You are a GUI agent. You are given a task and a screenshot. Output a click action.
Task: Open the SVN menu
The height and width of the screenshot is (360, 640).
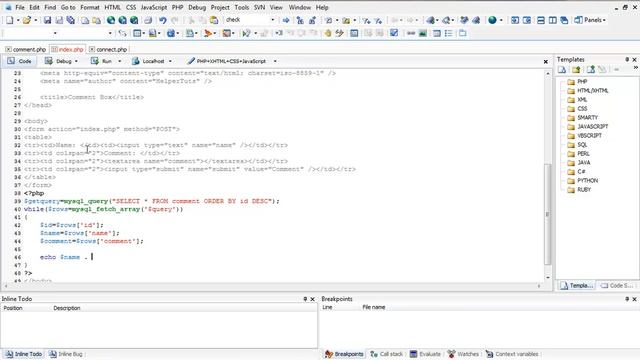coord(259,7)
